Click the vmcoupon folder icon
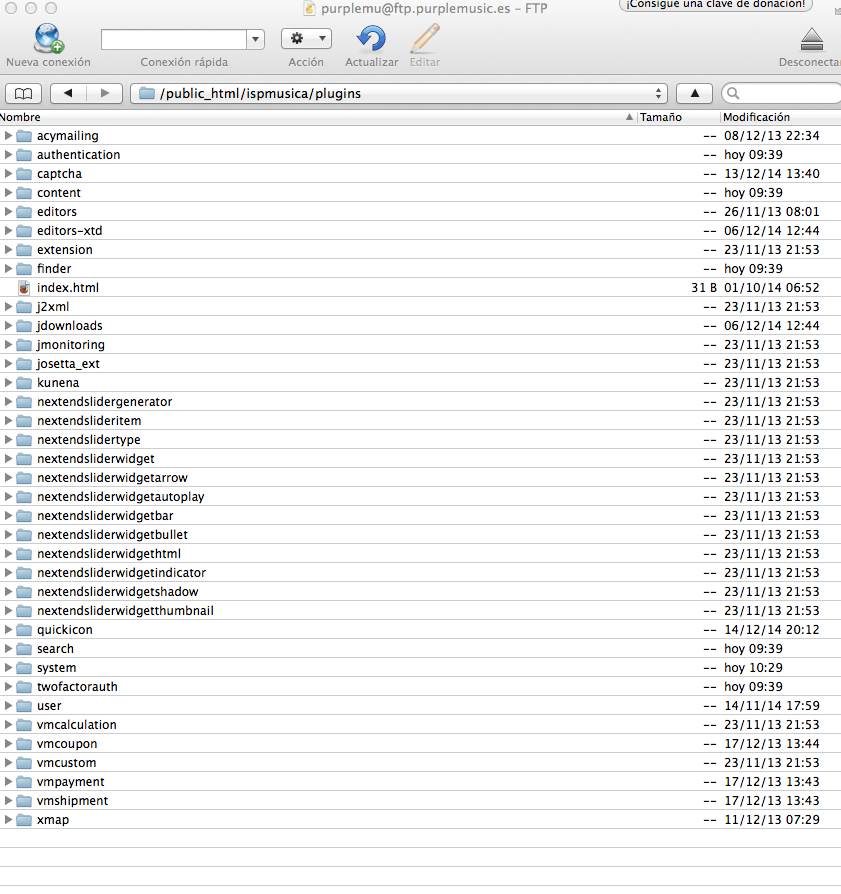The width and height of the screenshot is (841, 894). click(24, 743)
